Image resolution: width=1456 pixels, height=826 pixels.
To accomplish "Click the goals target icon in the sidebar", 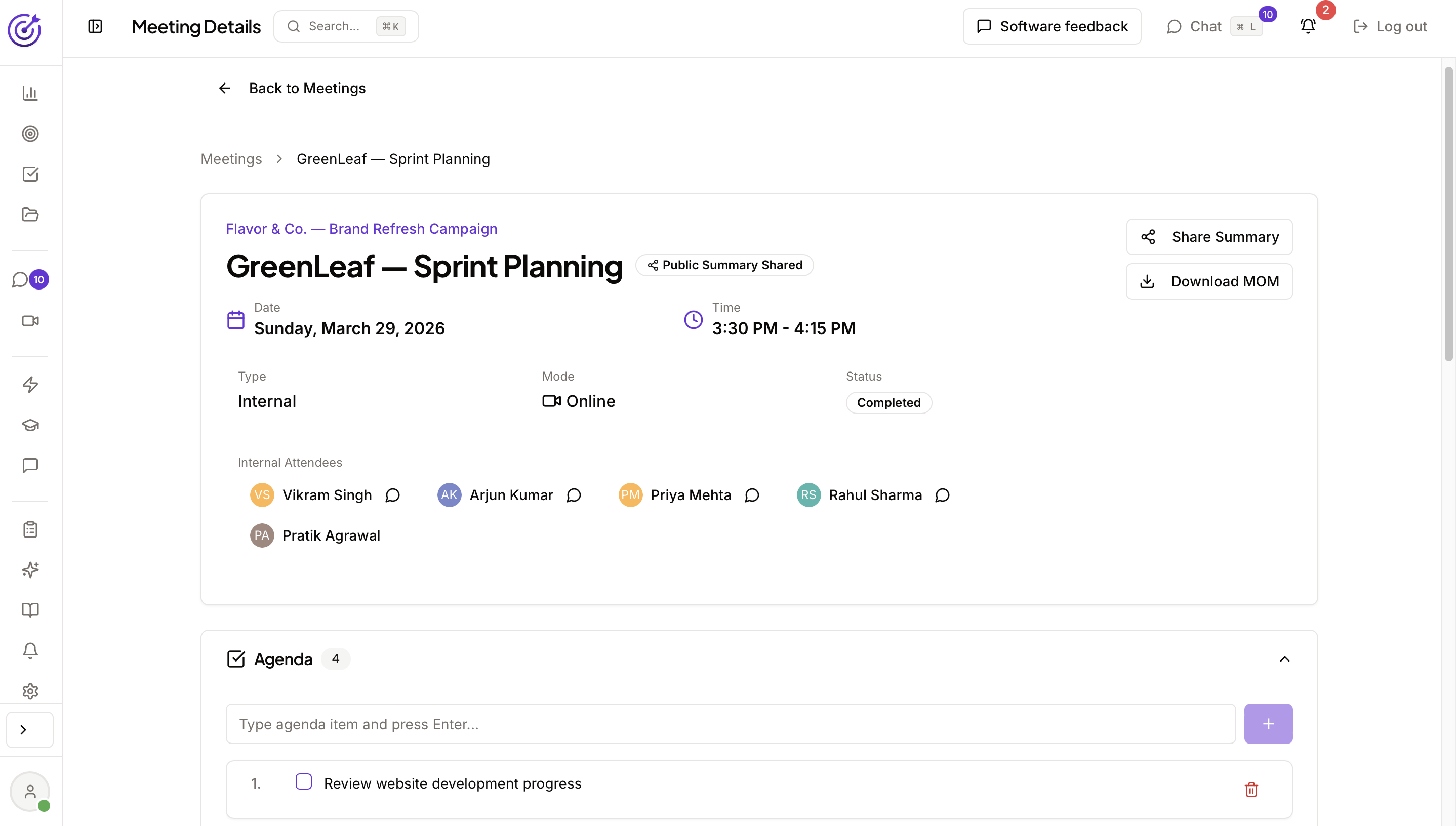I will click(30, 134).
